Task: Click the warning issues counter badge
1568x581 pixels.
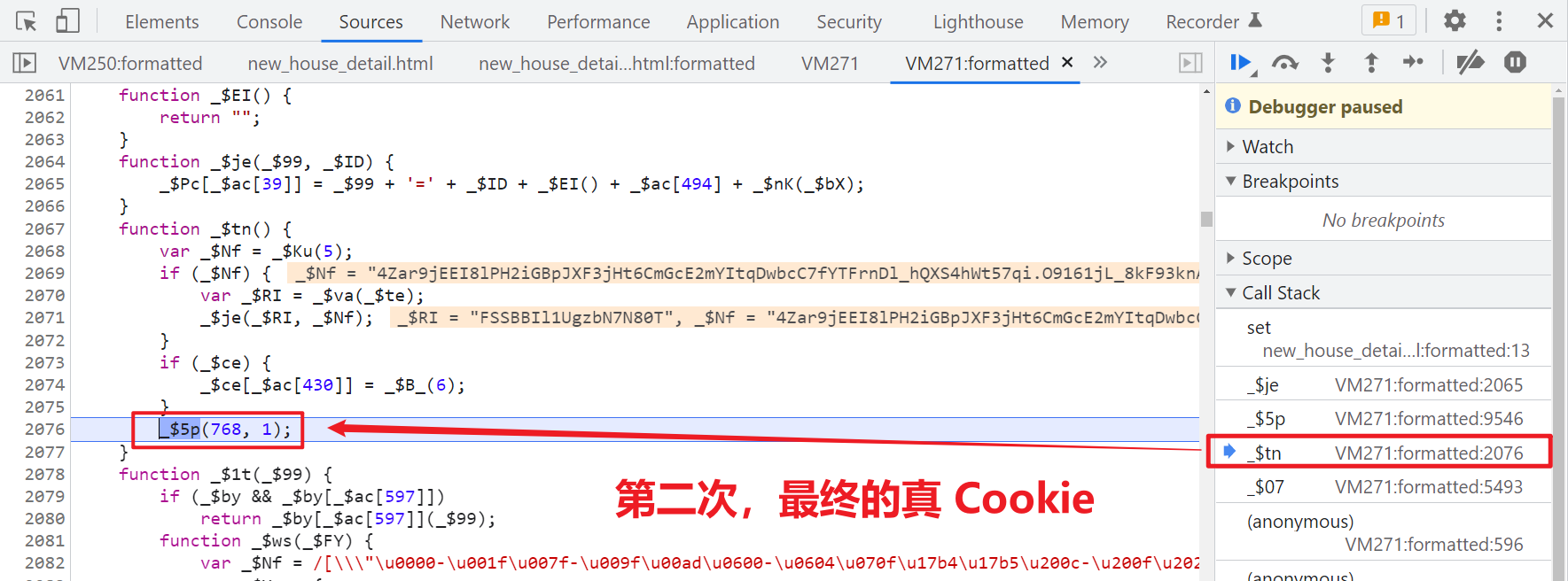Action: pos(1388,20)
